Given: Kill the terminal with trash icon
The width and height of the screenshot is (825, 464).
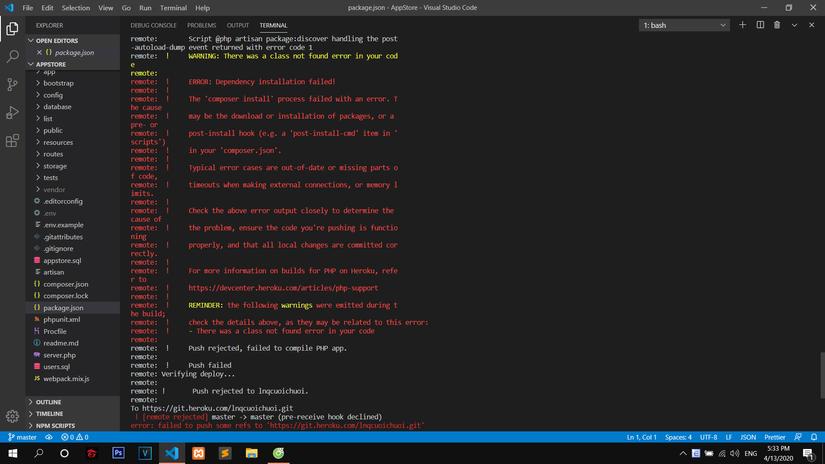Looking at the screenshot, I should point(777,25).
